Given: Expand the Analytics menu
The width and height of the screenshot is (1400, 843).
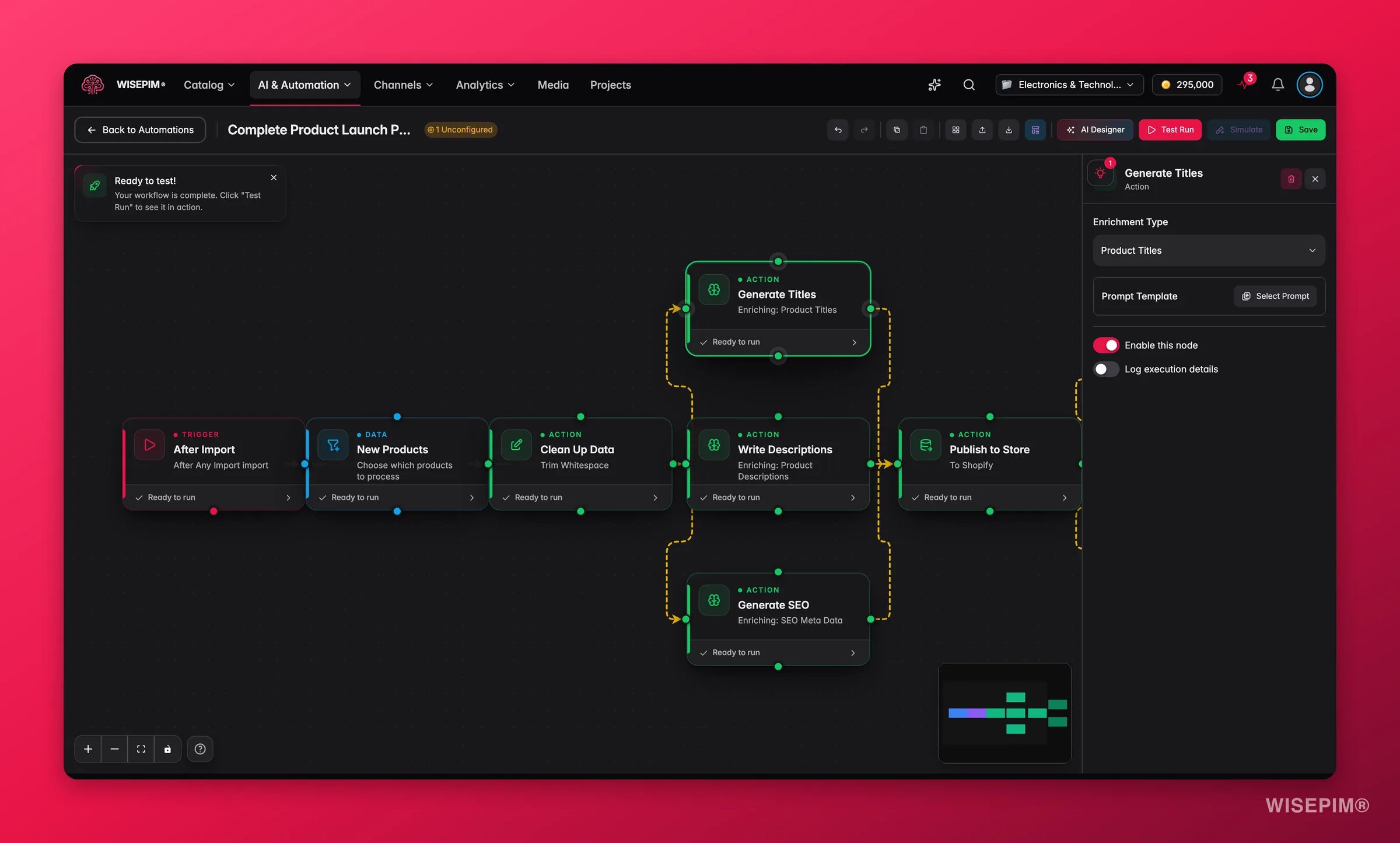Looking at the screenshot, I should click(x=485, y=85).
